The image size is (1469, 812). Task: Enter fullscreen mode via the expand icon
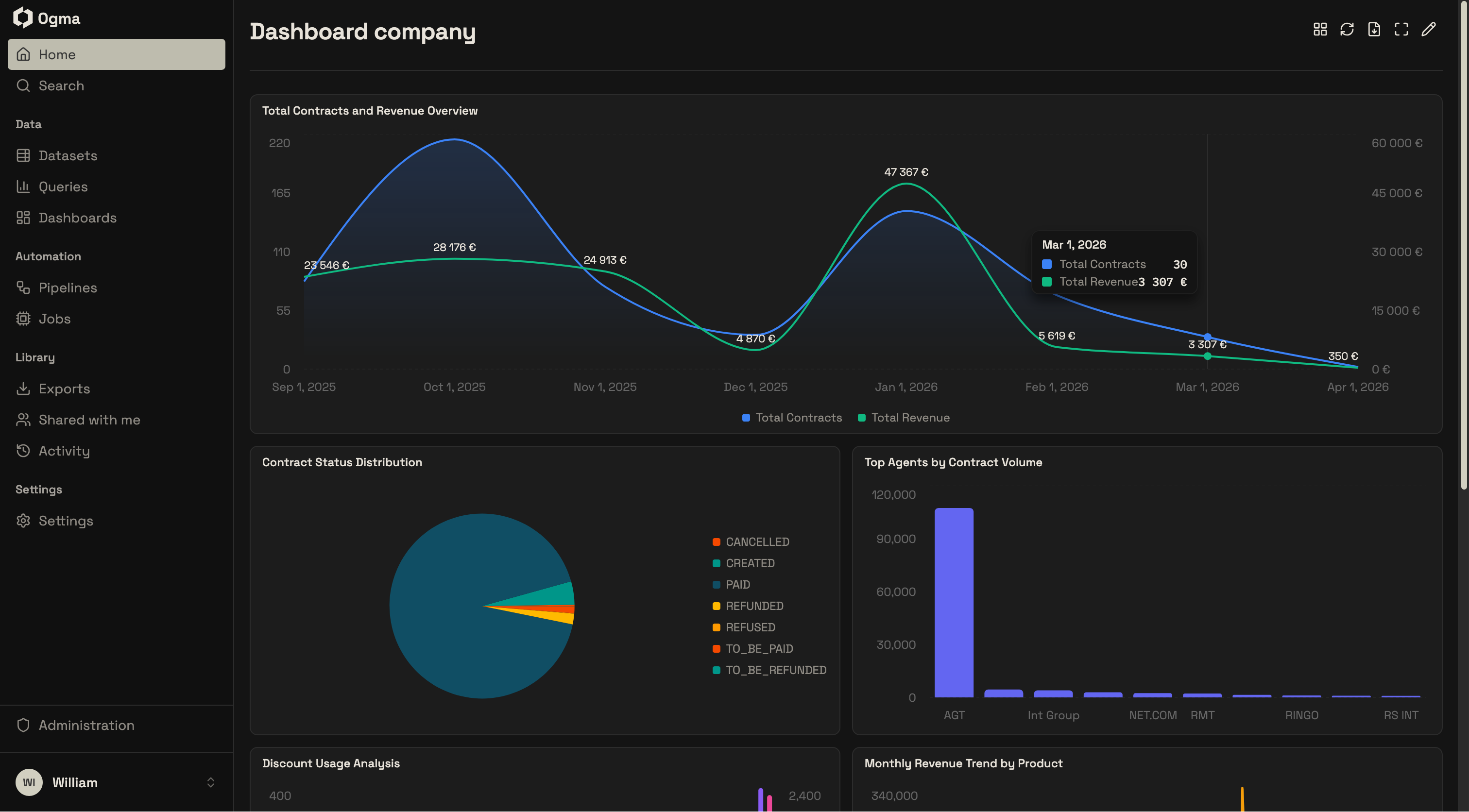[1401, 29]
